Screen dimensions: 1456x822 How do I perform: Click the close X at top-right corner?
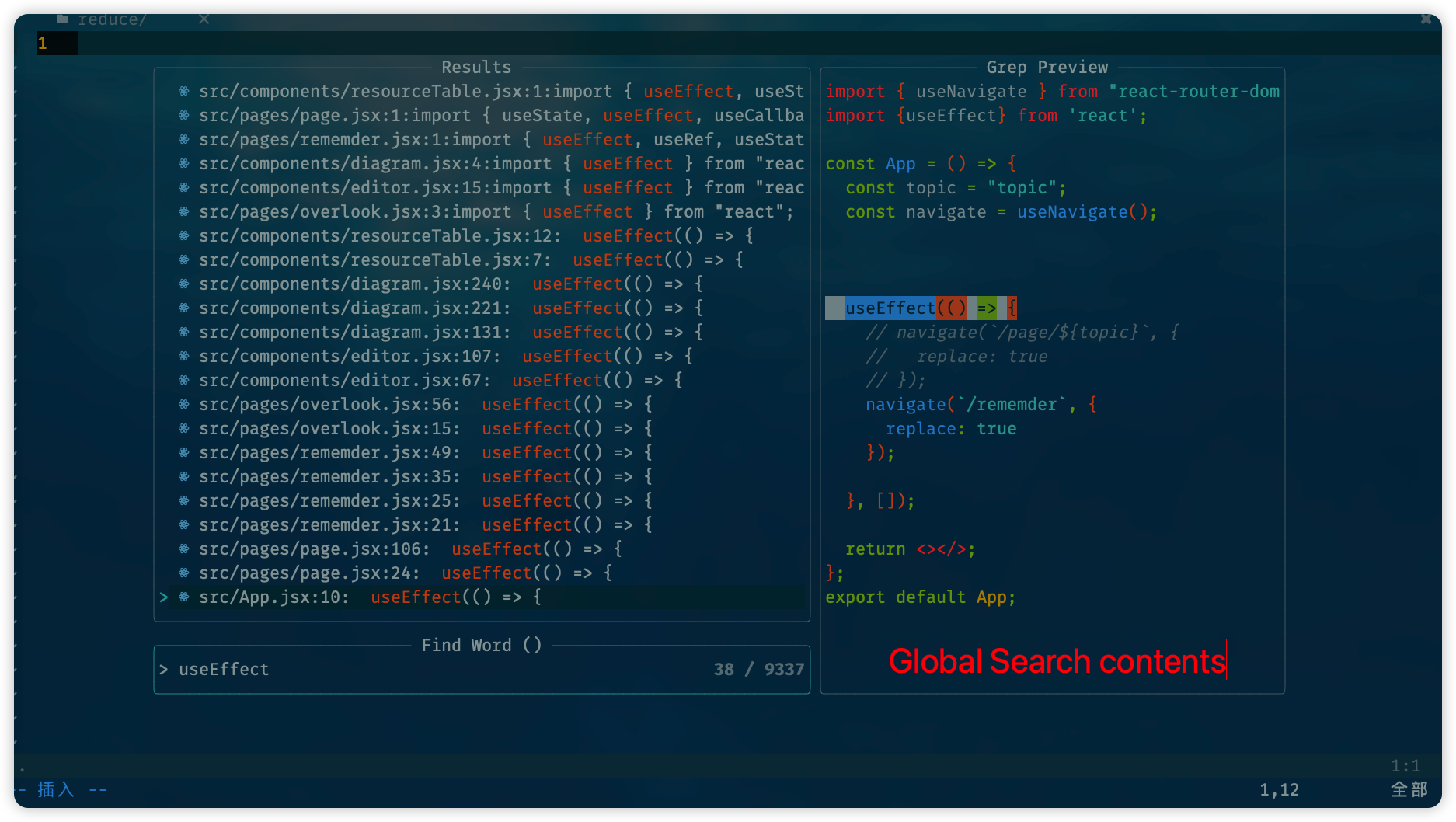(1426, 19)
